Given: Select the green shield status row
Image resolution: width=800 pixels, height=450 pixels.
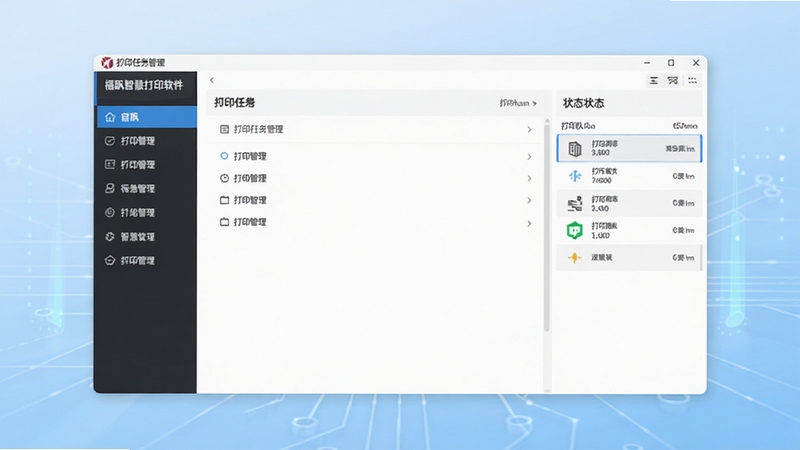Looking at the screenshot, I should (x=629, y=230).
